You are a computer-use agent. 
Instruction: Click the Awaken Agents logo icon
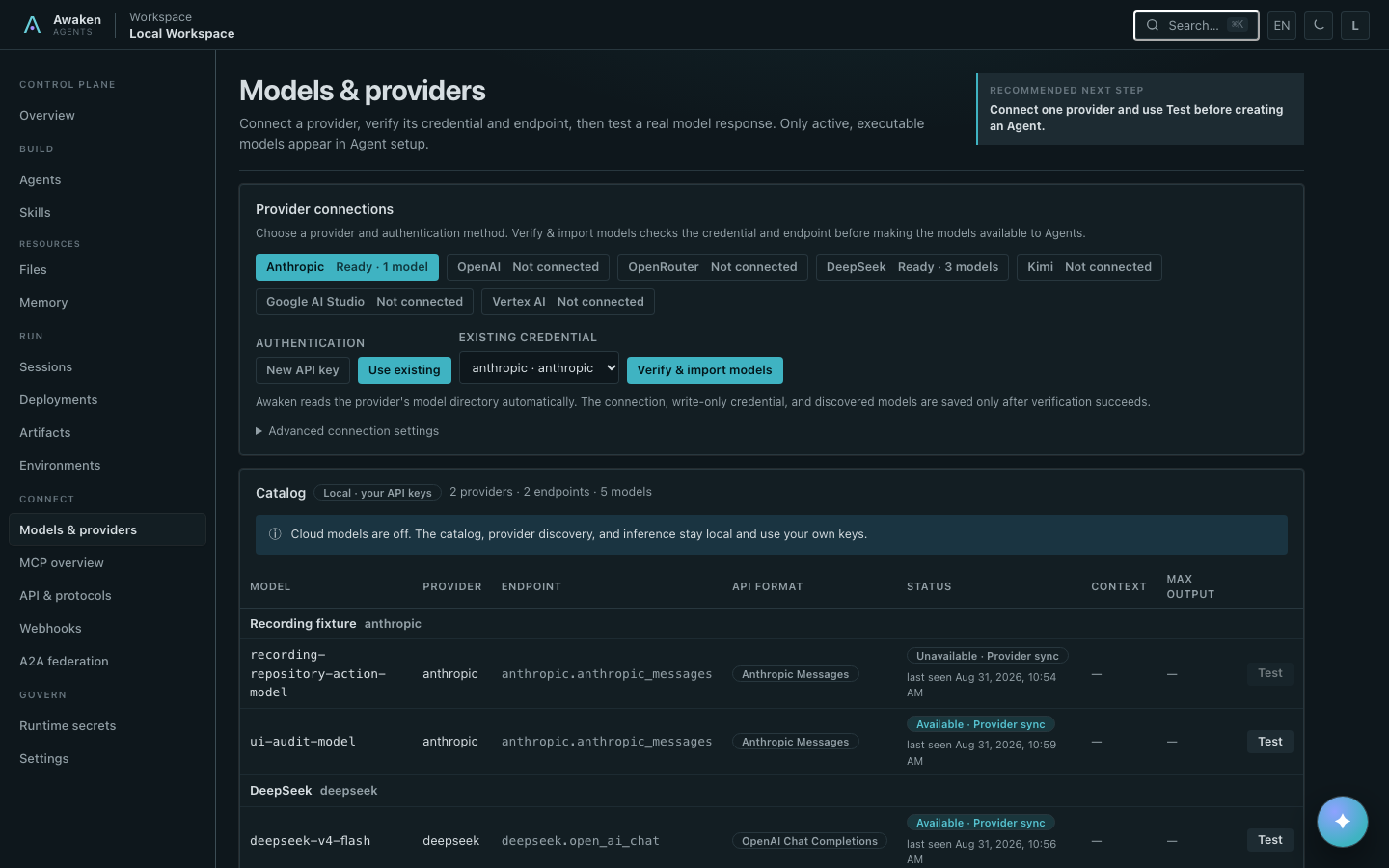(x=32, y=25)
